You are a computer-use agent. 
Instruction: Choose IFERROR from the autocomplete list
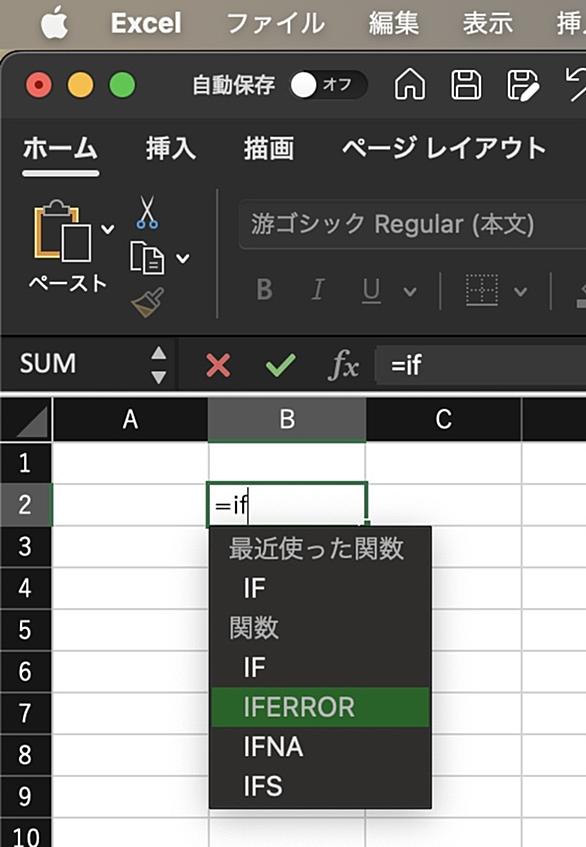320,707
